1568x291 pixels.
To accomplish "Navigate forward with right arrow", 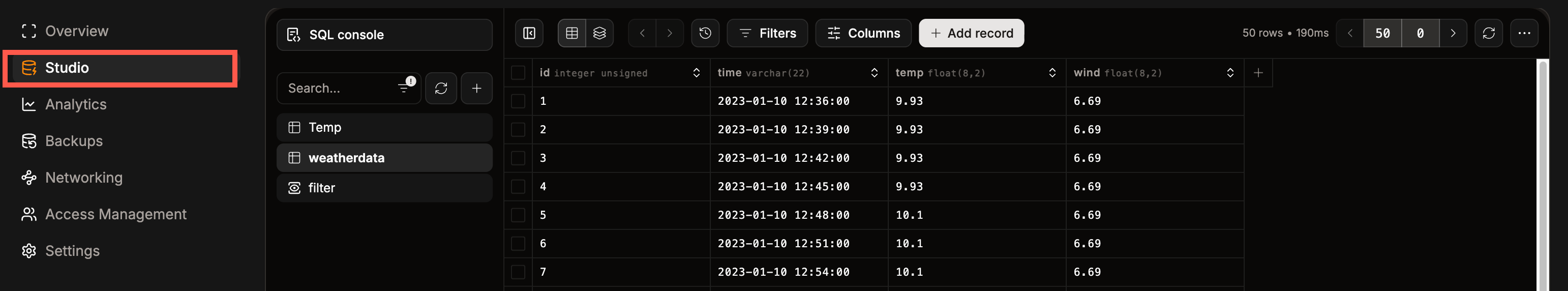I will (670, 33).
